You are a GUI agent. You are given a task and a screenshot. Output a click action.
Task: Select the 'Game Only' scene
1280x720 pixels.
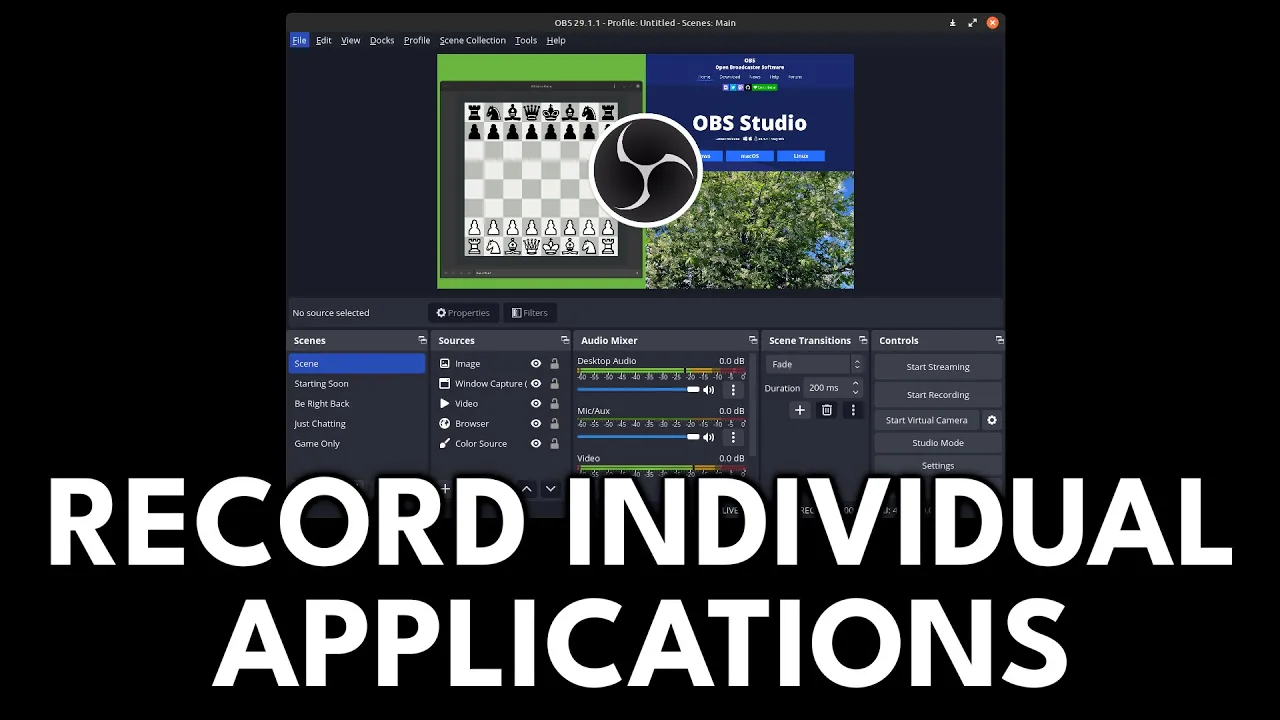tap(357, 444)
